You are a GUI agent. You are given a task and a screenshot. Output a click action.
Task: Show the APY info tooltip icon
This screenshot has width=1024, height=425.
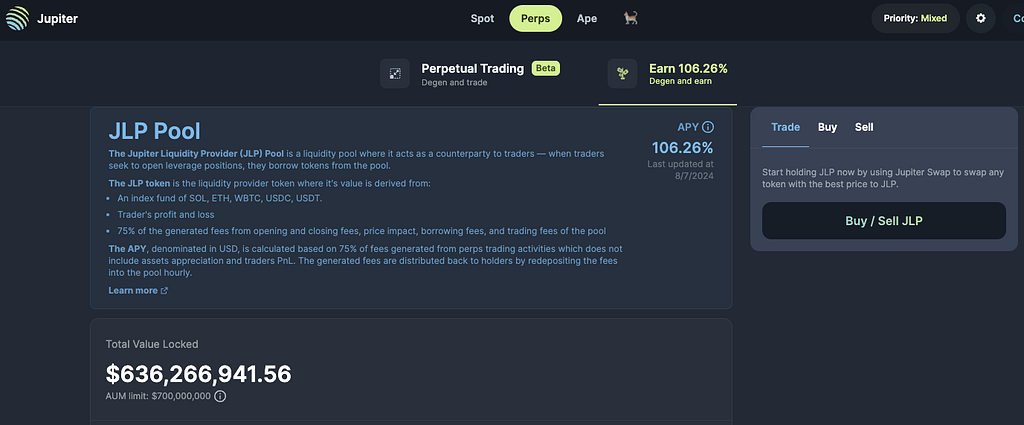coord(708,127)
